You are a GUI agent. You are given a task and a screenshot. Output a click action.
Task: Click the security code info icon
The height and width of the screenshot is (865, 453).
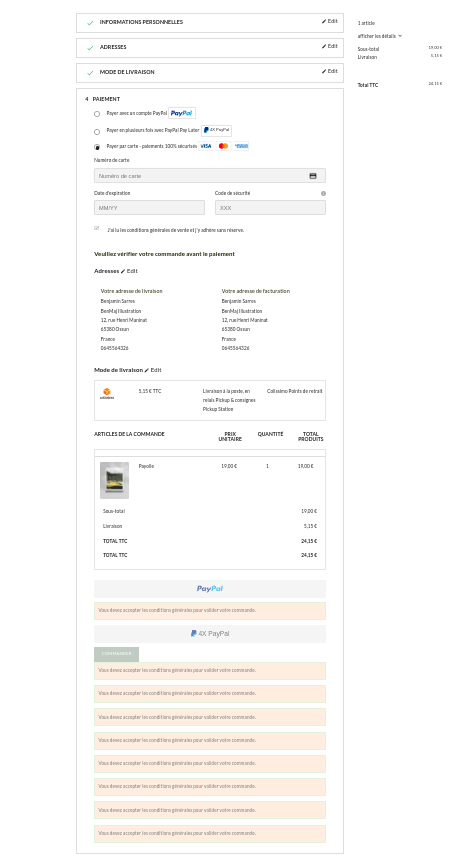coord(323,194)
